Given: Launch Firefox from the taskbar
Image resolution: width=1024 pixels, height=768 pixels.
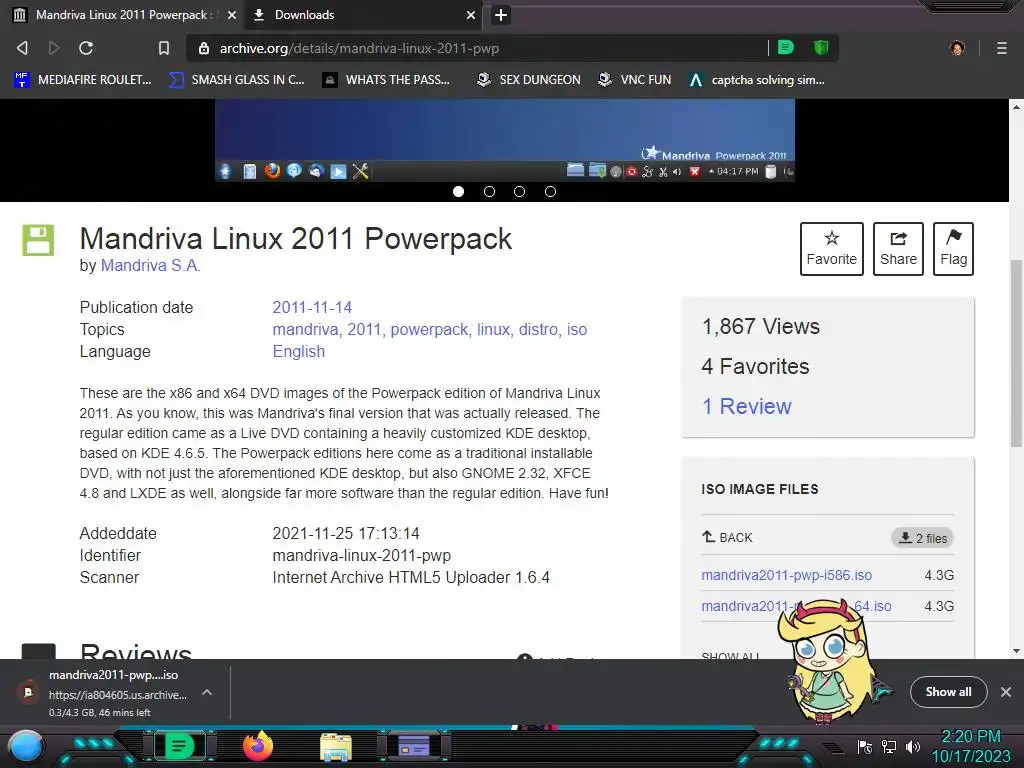Looking at the screenshot, I should [x=258, y=746].
